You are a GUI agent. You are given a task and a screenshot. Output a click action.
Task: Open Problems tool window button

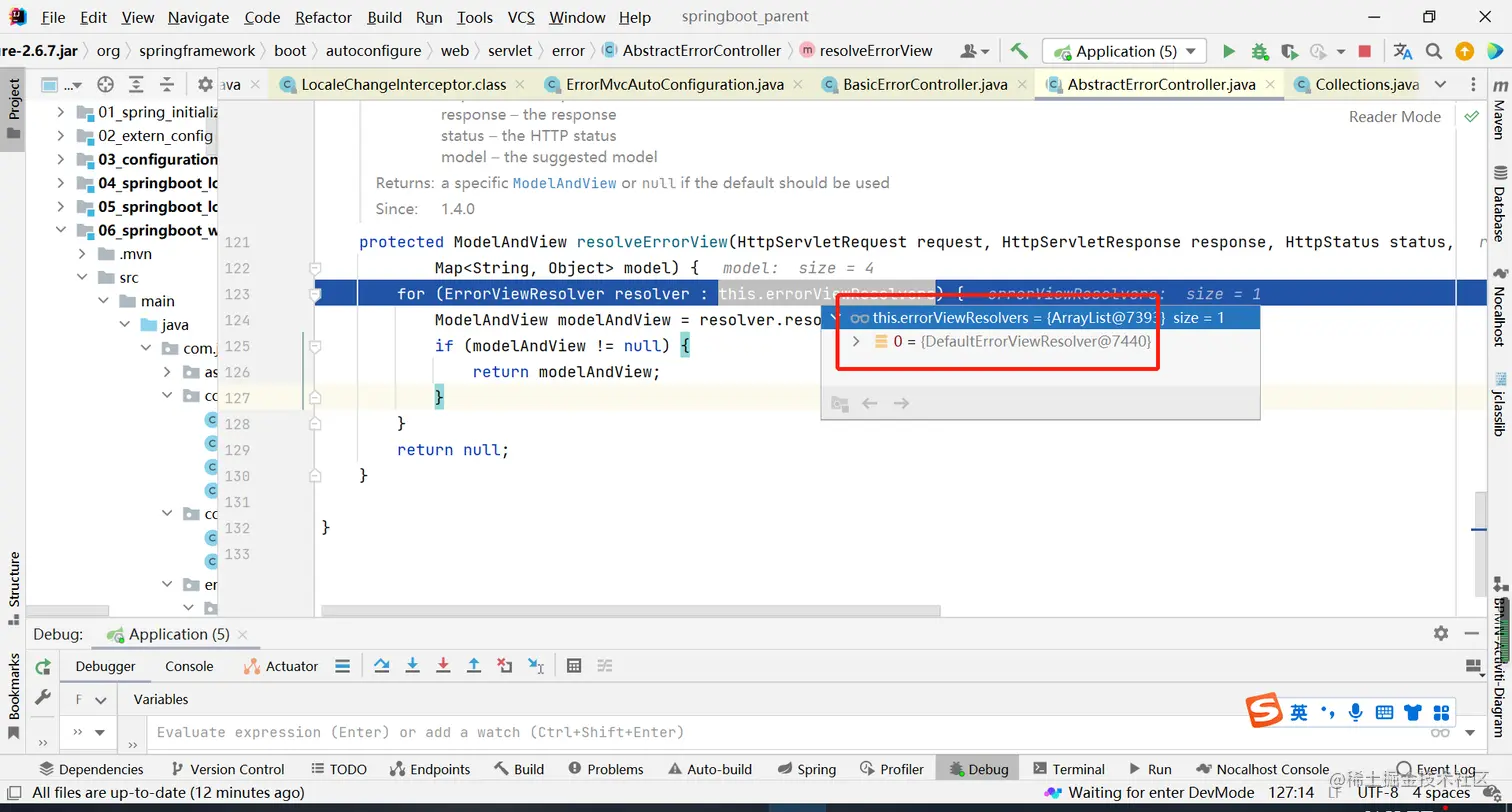click(x=606, y=769)
